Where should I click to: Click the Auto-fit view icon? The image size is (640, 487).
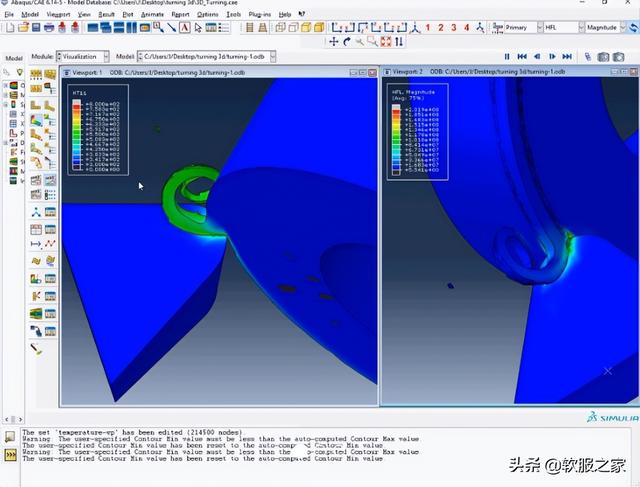point(386,42)
